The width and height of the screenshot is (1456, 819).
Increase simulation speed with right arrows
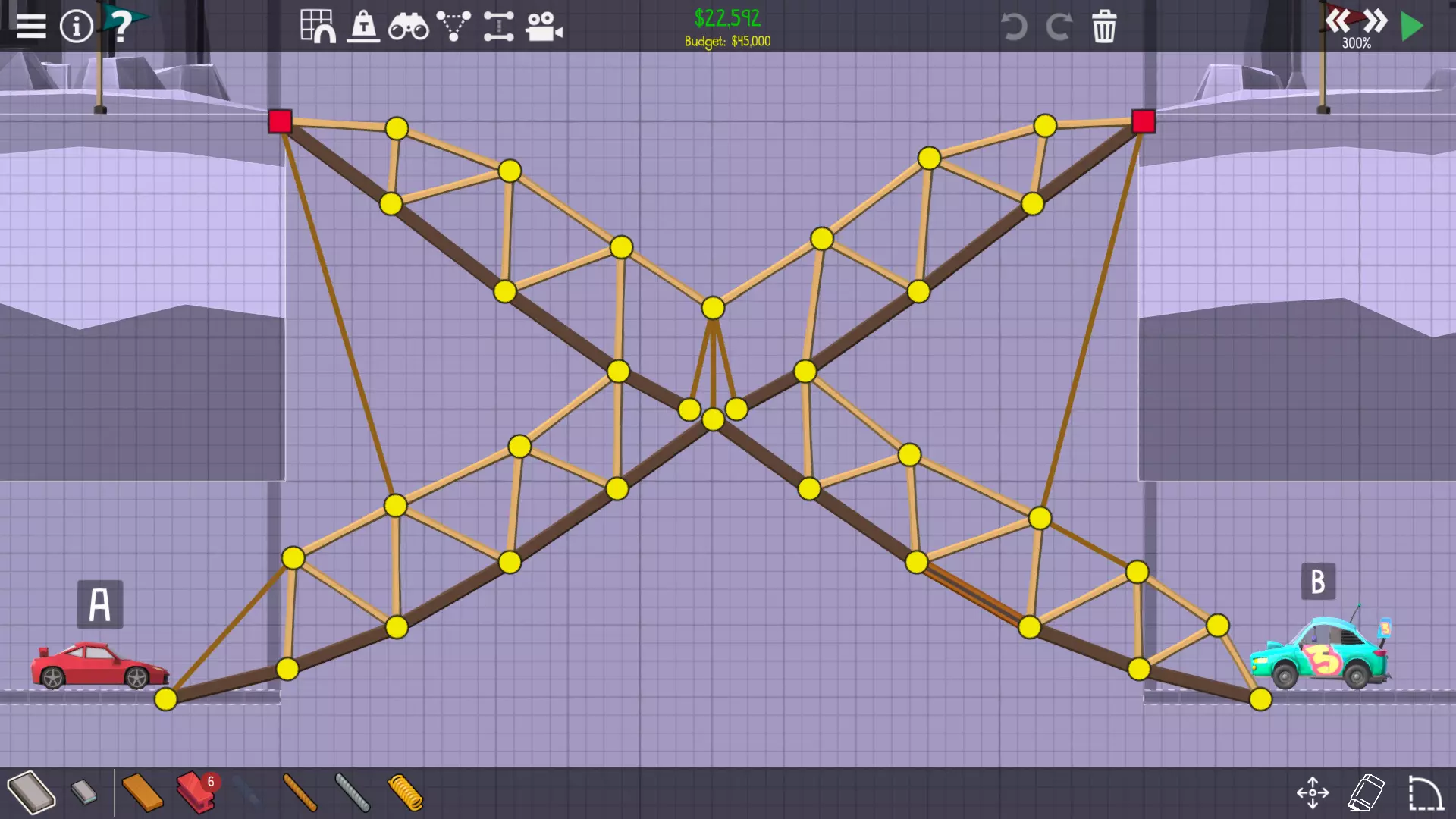point(1375,20)
